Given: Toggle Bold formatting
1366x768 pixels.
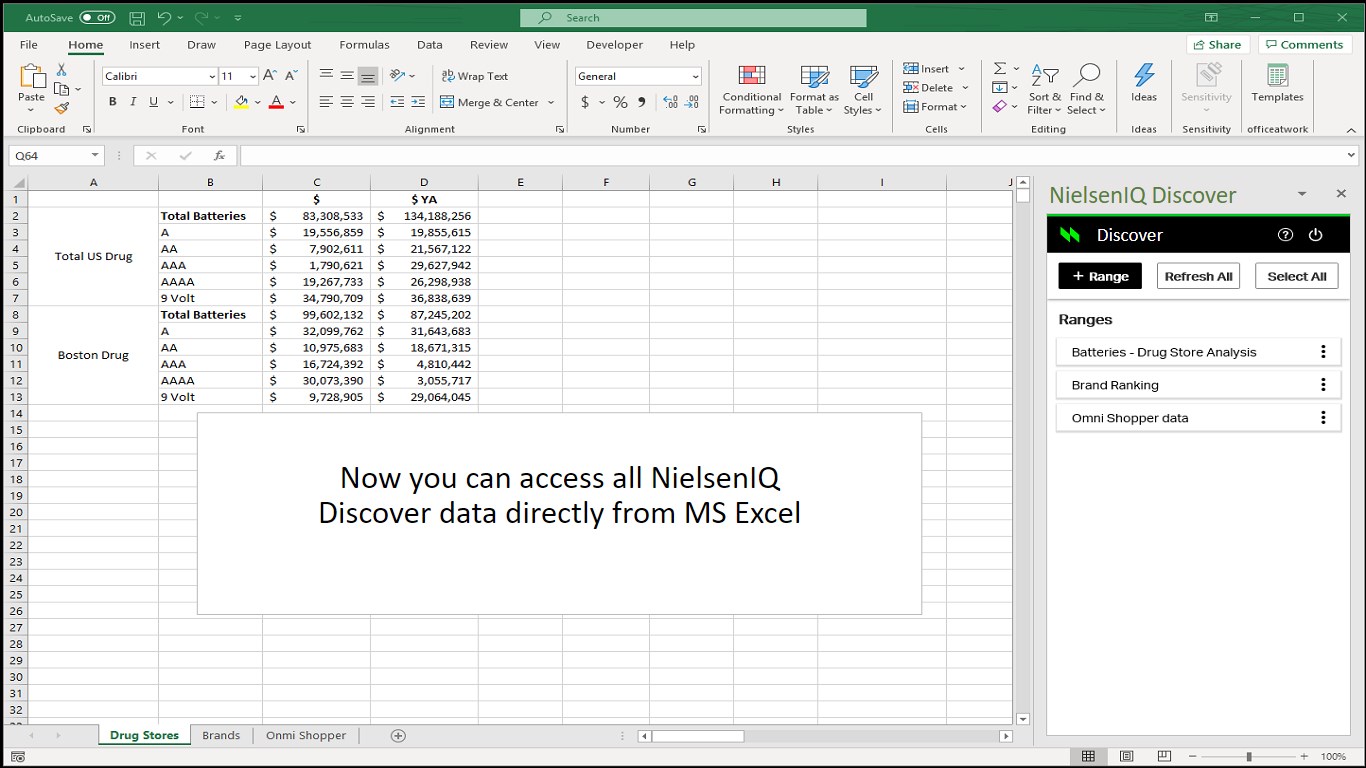Looking at the screenshot, I should click(x=113, y=102).
